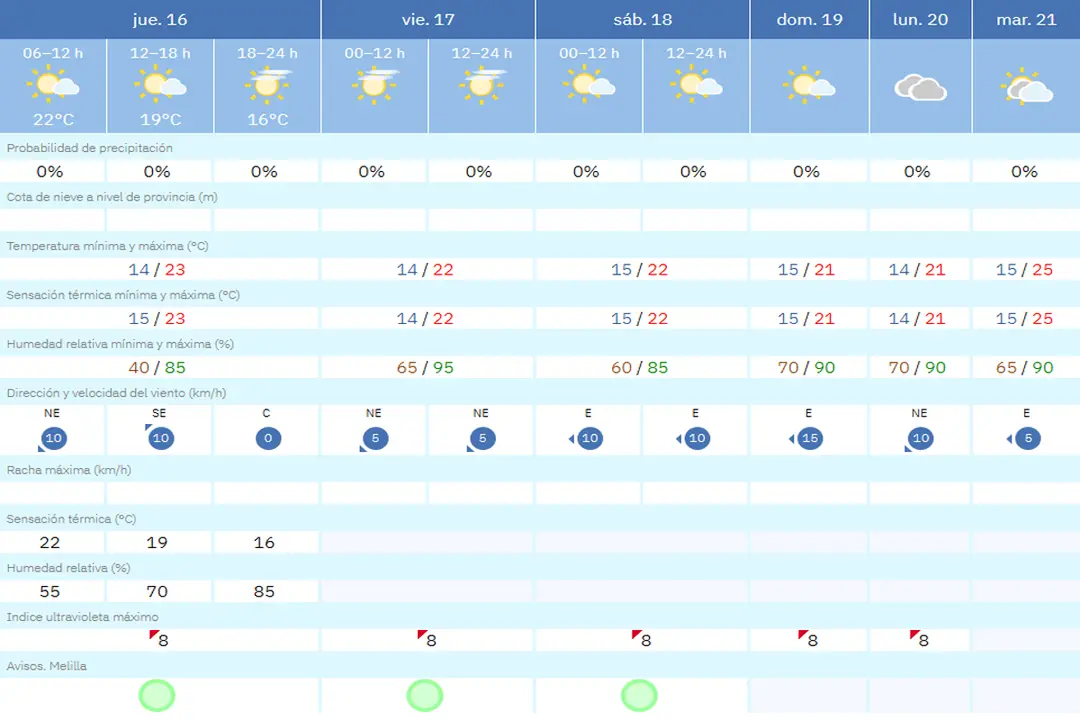1080x720 pixels.
Task: Click the UV index 8 for jue. 16
Action: coord(159,639)
